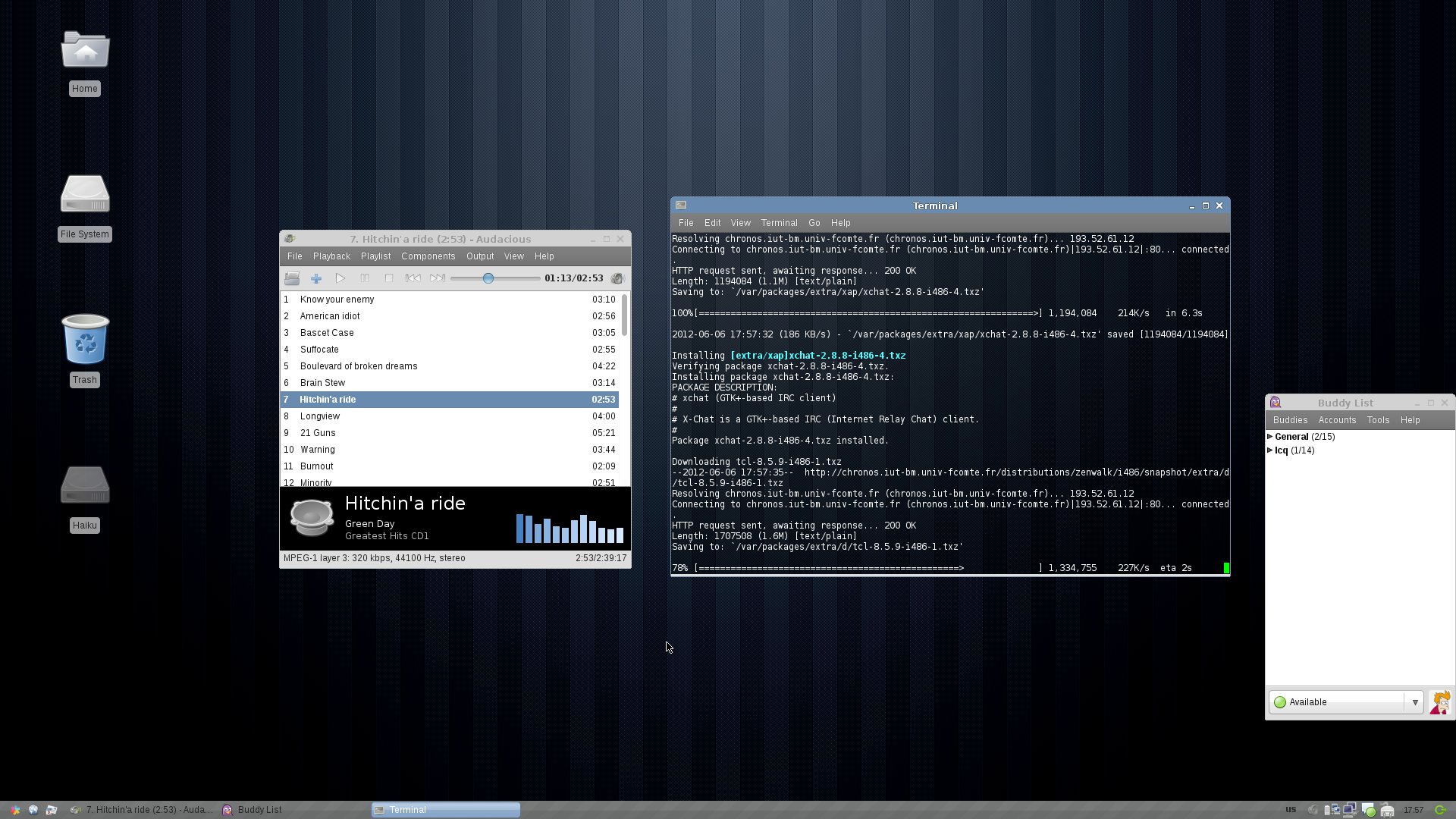This screenshot has width=1456, height=819.
Task: Open the Available status dropdown
Action: 1346,702
